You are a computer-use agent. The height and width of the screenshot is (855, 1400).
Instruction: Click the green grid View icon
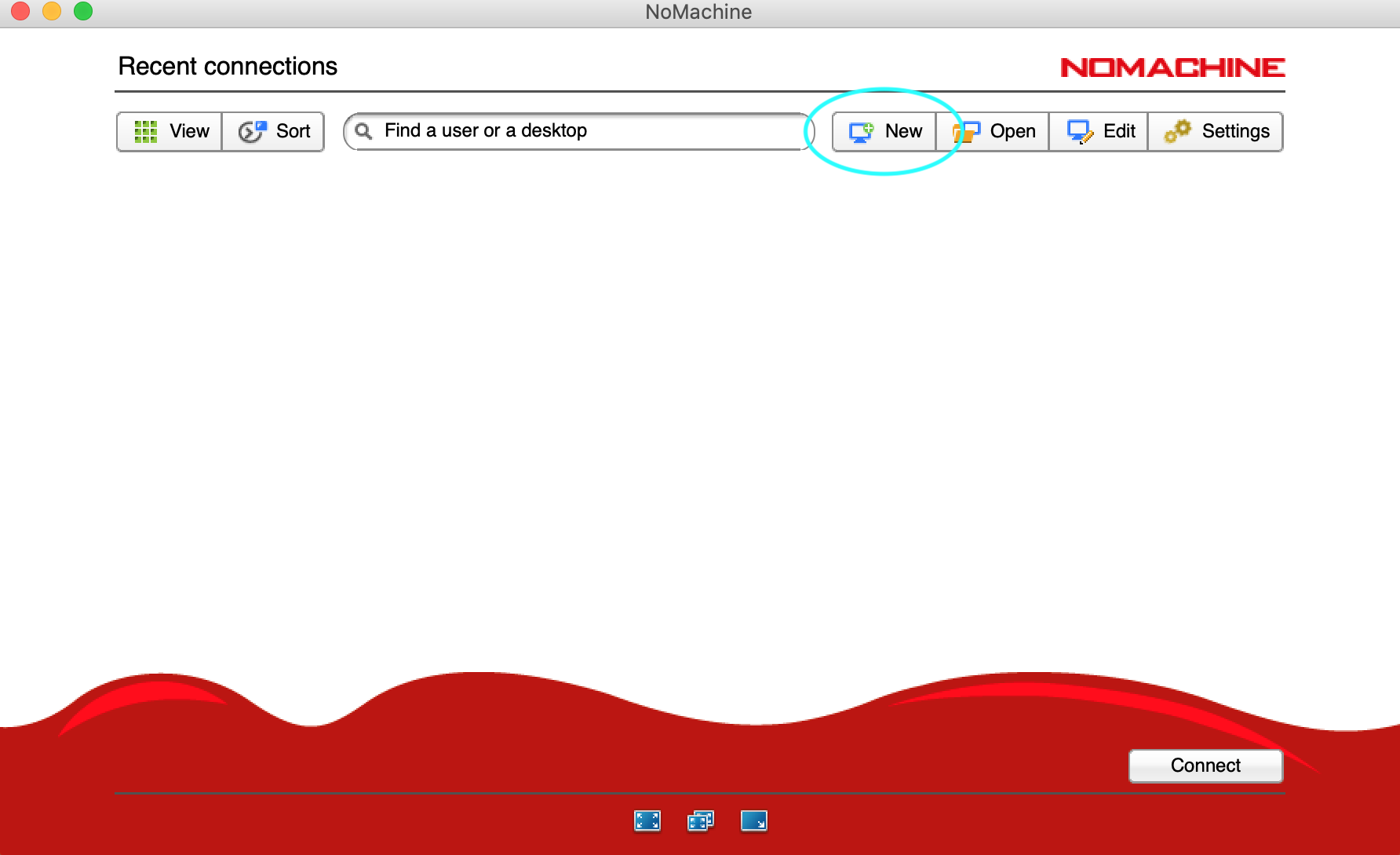point(146,131)
